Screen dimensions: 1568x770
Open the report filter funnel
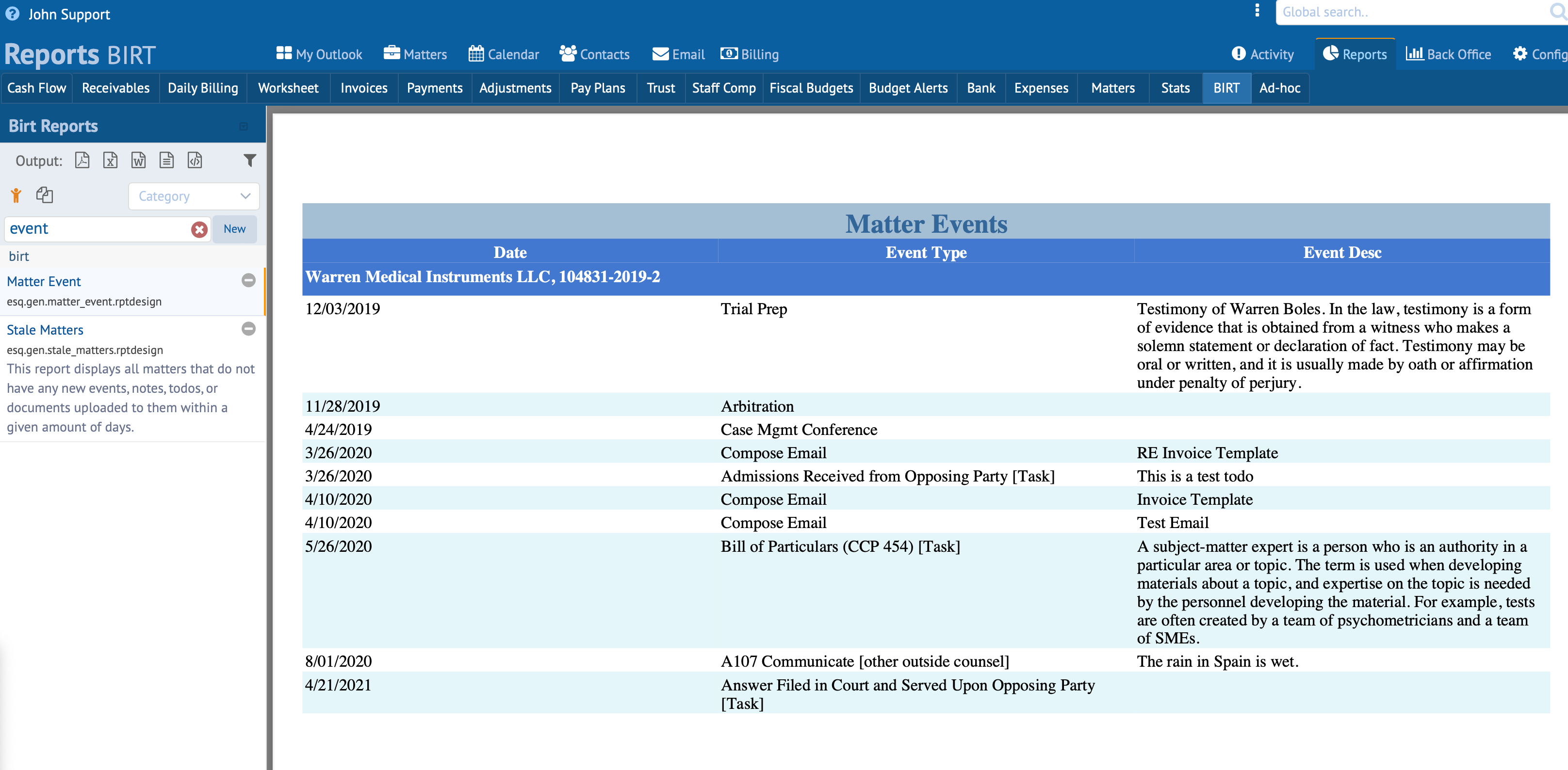249,160
